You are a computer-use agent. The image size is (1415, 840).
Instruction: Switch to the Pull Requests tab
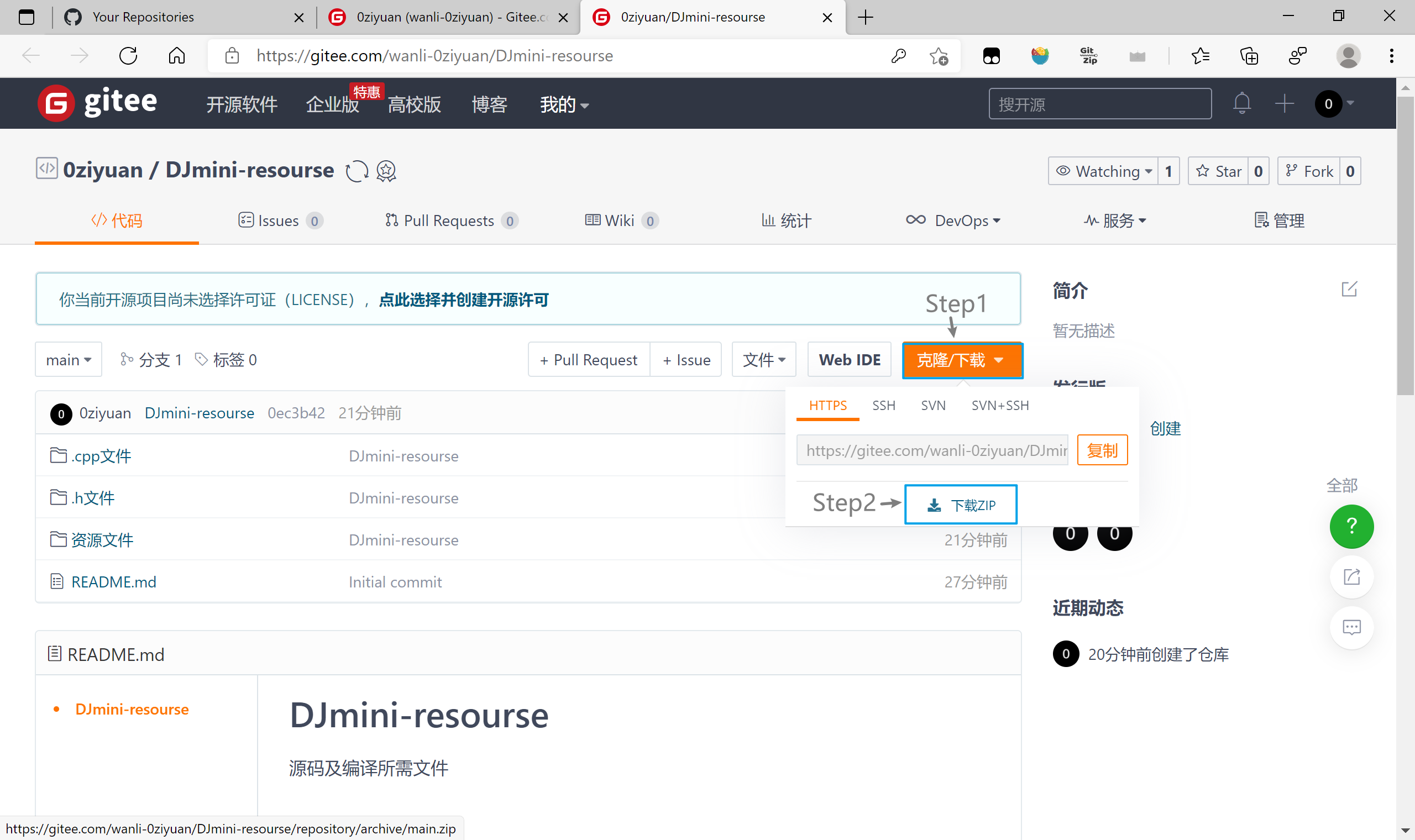pyautogui.click(x=451, y=220)
